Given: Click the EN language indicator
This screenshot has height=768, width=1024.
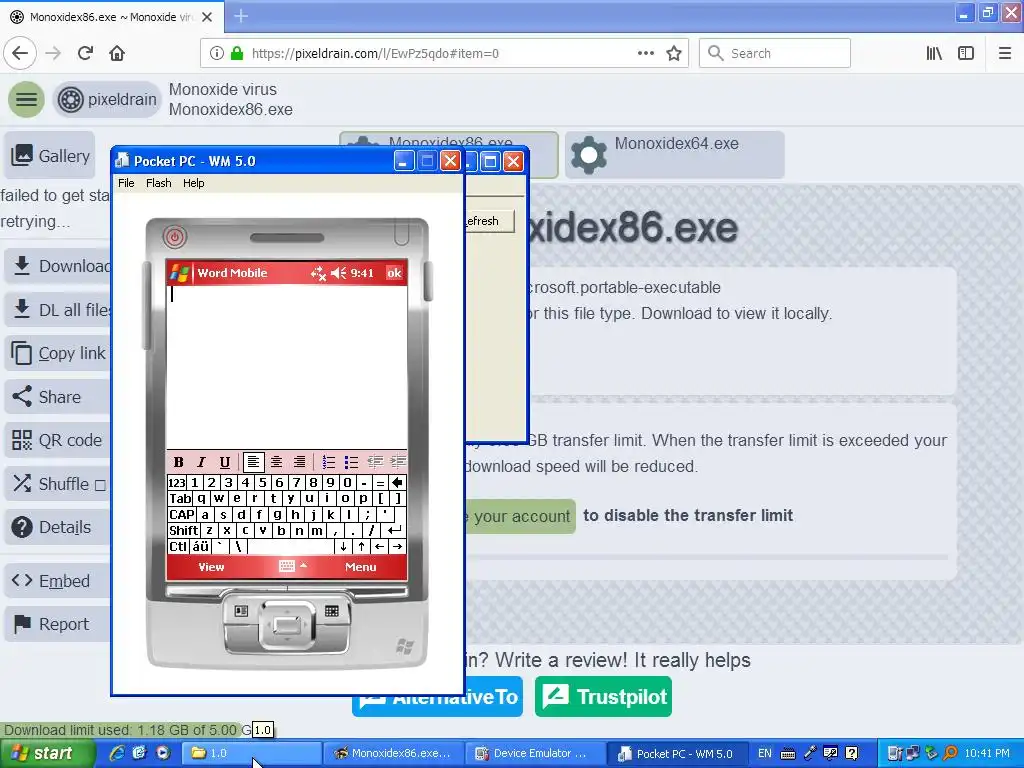Looking at the screenshot, I should [765, 753].
